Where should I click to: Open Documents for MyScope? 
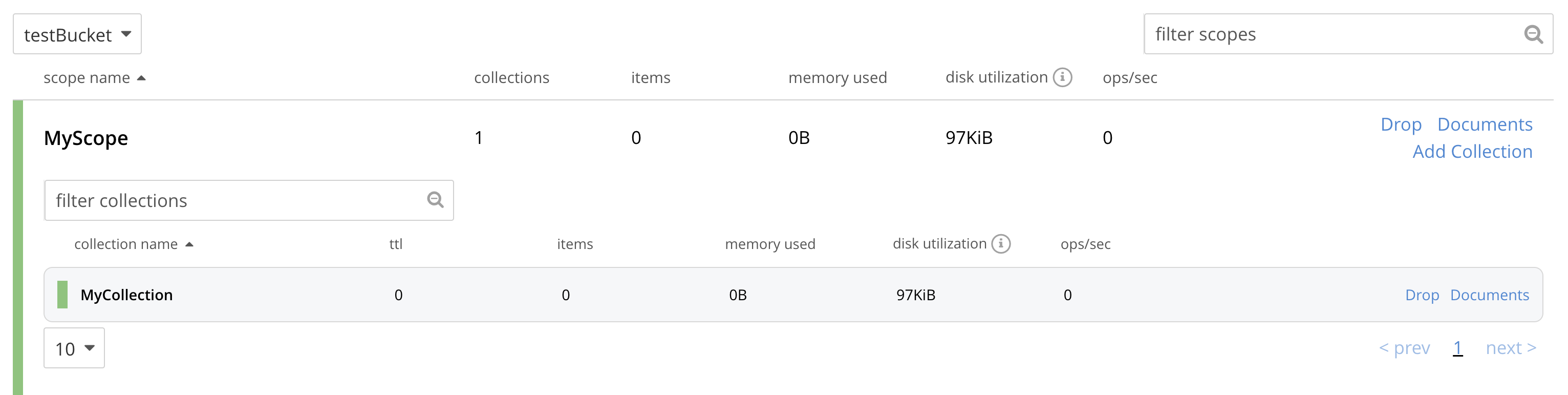[x=1485, y=124]
